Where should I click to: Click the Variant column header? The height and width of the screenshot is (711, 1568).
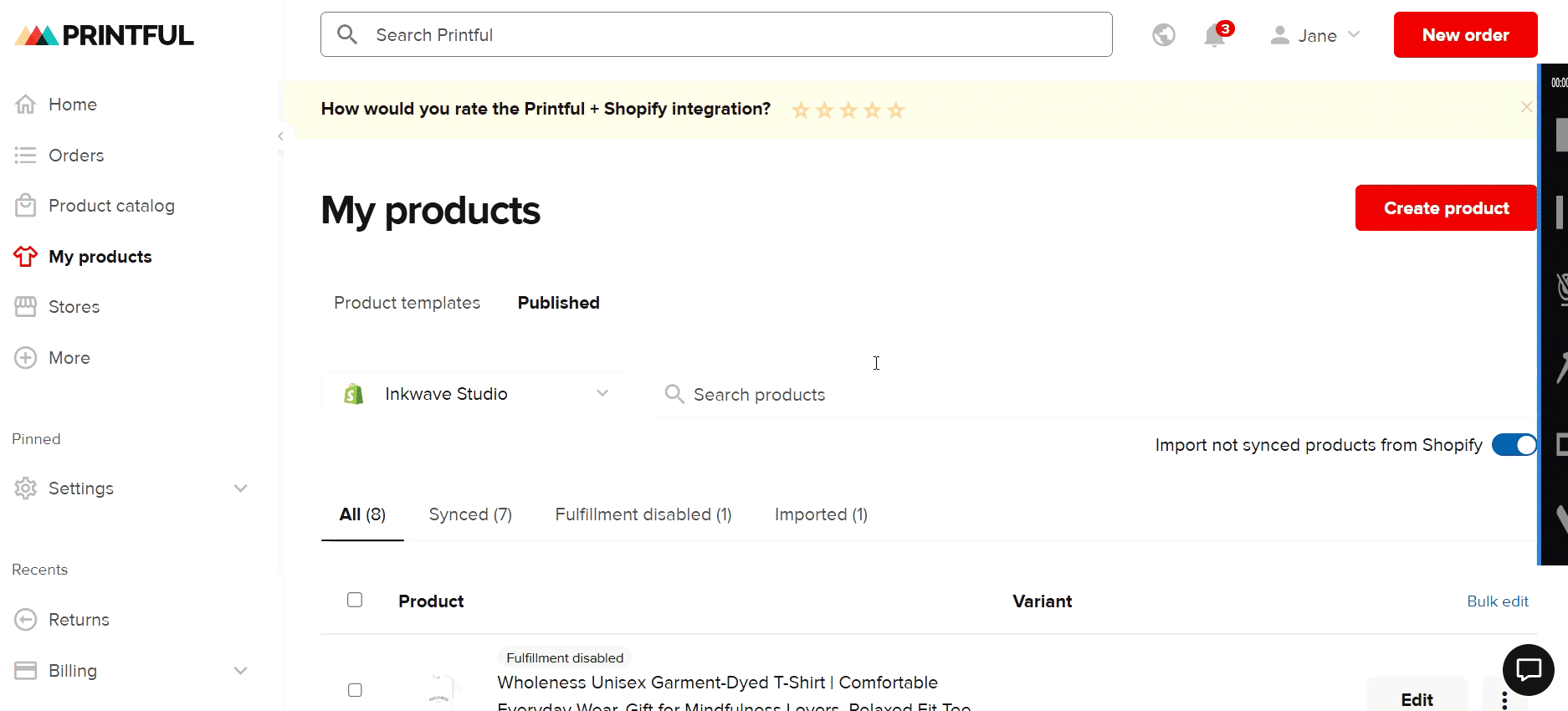[x=1042, y=601]
